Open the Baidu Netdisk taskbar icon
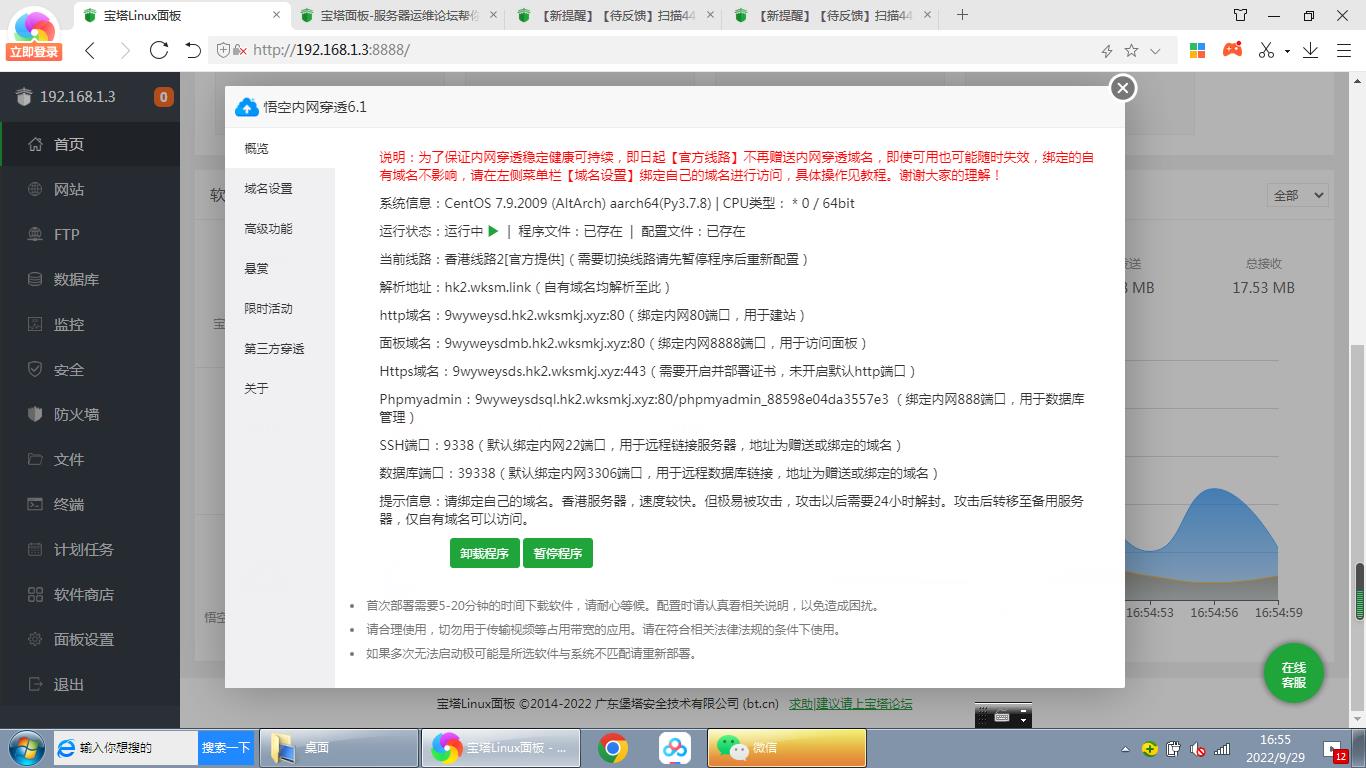This screenshot has width=1366, height=768. 675,747
